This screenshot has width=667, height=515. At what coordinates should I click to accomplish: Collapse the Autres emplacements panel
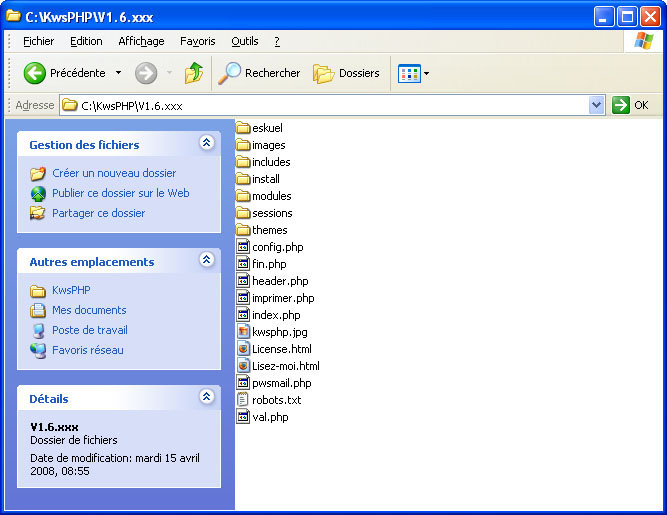[207, 259]
